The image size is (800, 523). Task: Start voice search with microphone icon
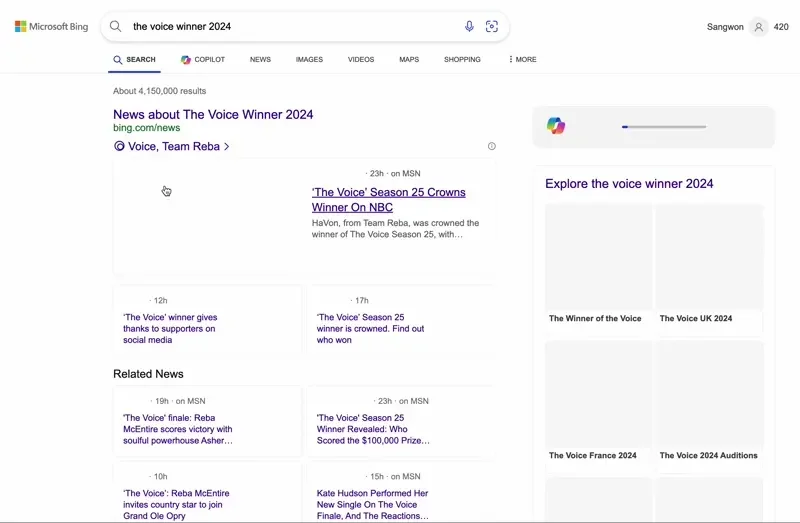tap(470, 27)
